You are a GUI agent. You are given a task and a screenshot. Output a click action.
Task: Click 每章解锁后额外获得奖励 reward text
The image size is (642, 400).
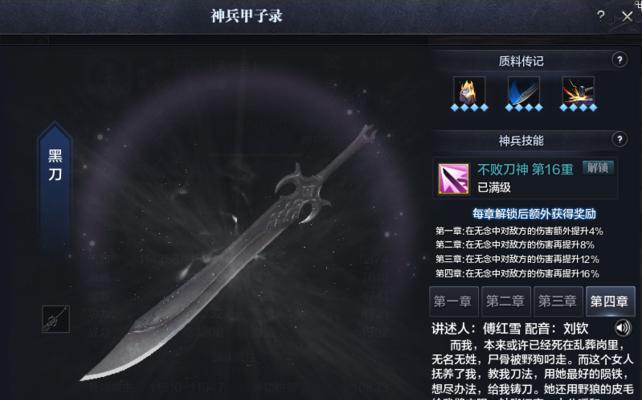click(534, 214)
